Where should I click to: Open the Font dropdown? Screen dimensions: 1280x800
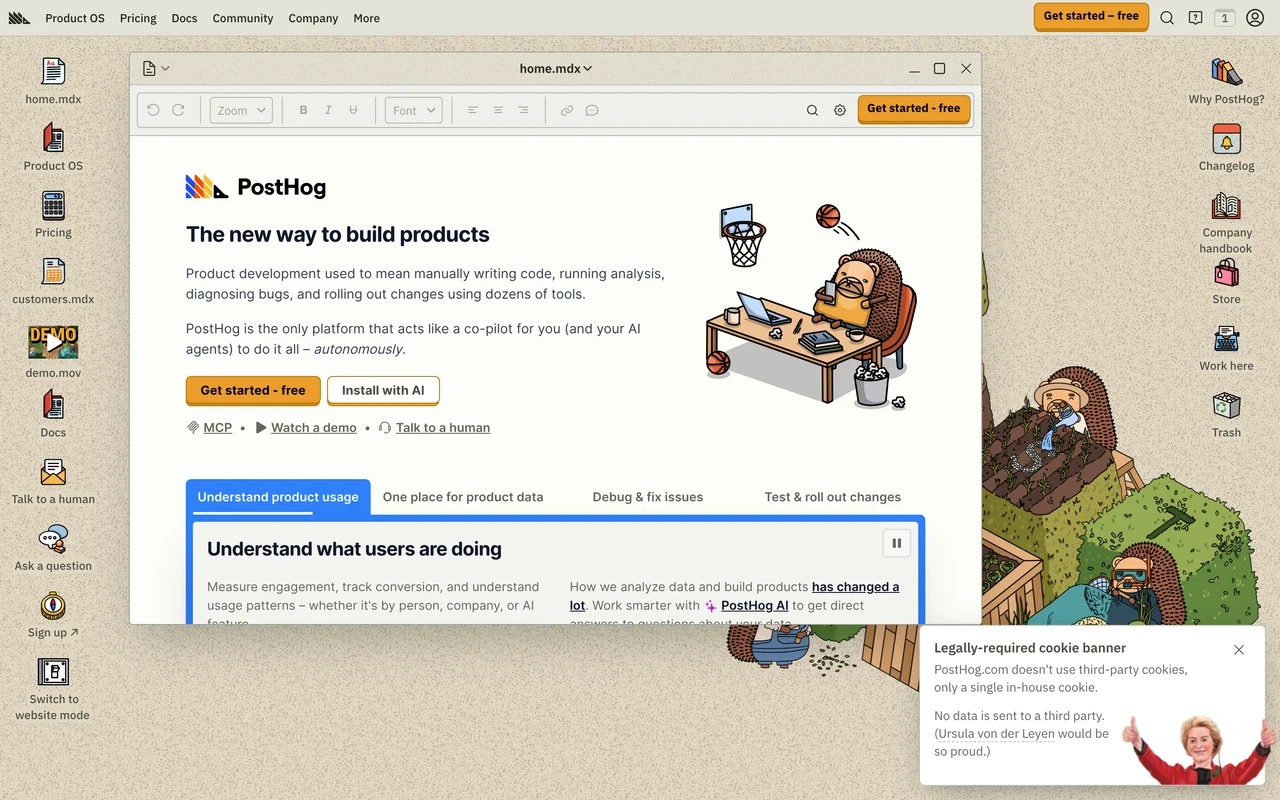click(x=414, y=110)
